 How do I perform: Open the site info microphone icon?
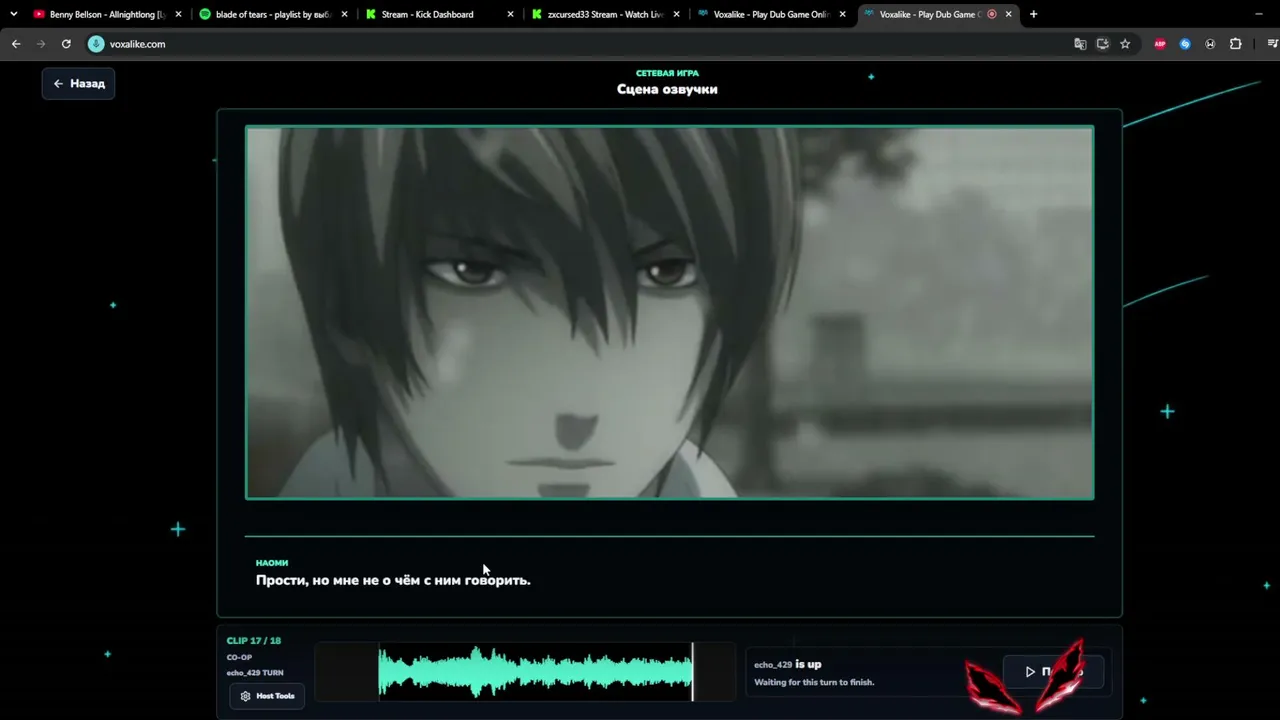[x=96, y=44]
